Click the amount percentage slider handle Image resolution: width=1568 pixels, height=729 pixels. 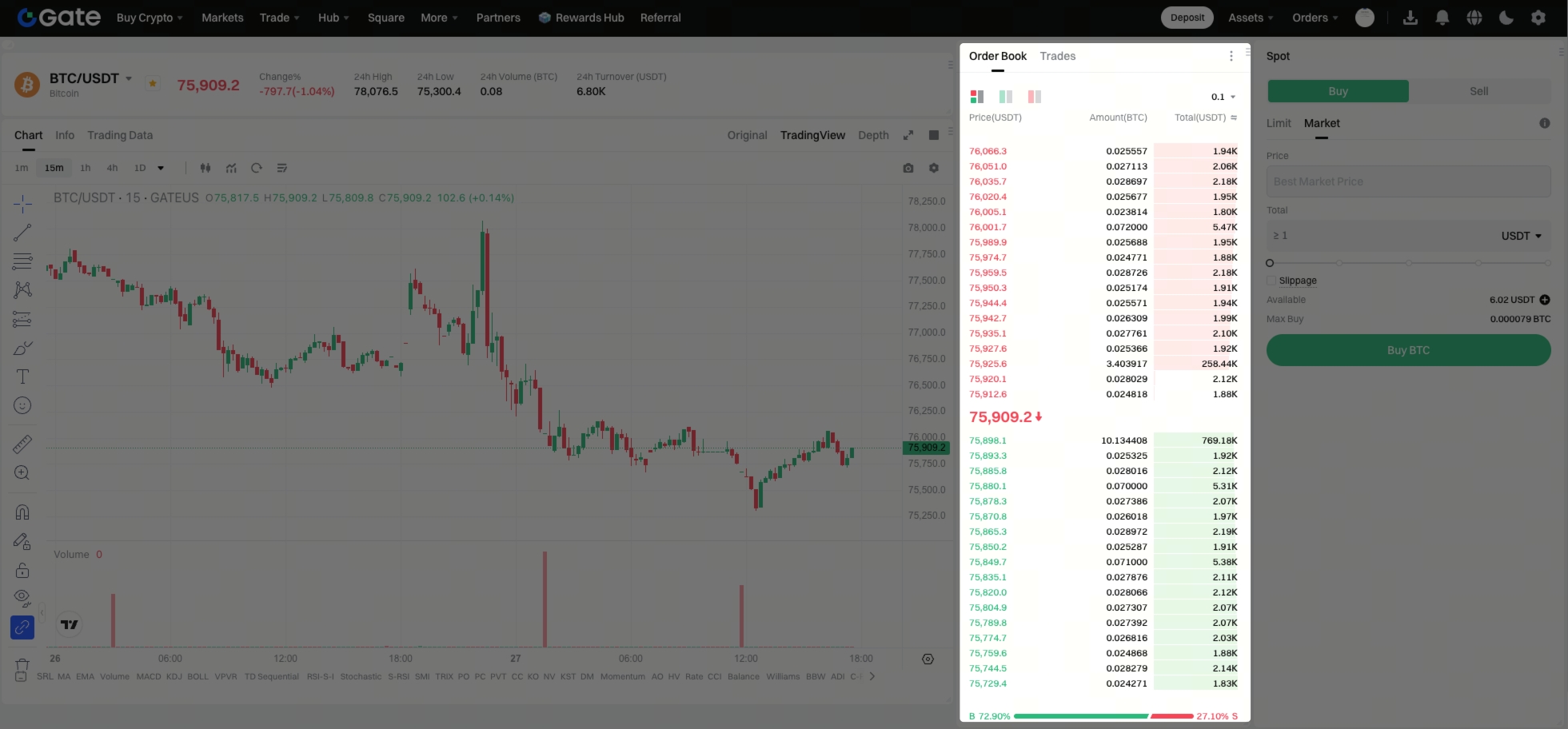point(1270,263)
